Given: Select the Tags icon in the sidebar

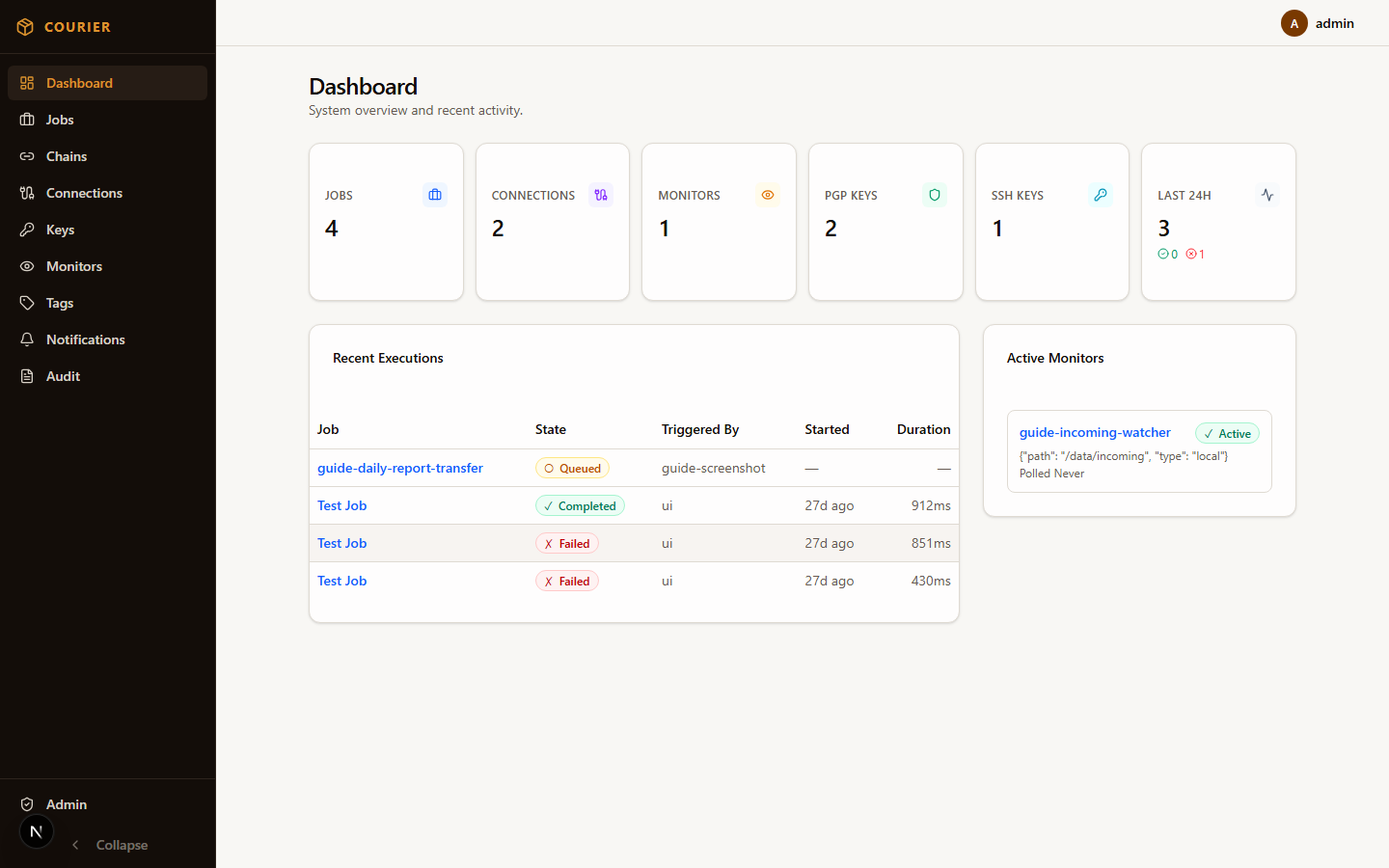Looking at the screenshot, I should coord(27,303).
